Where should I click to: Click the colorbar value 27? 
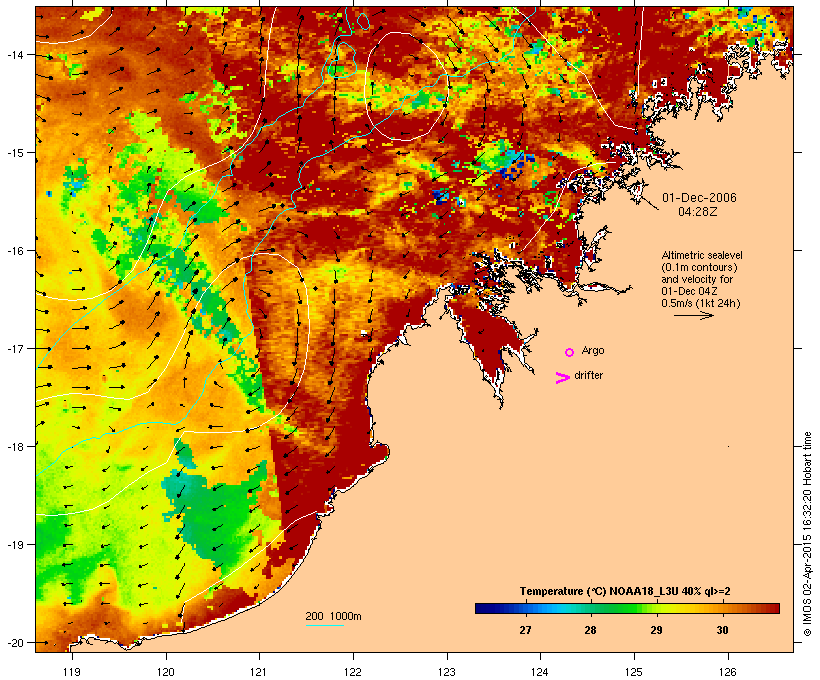point(525,630)
